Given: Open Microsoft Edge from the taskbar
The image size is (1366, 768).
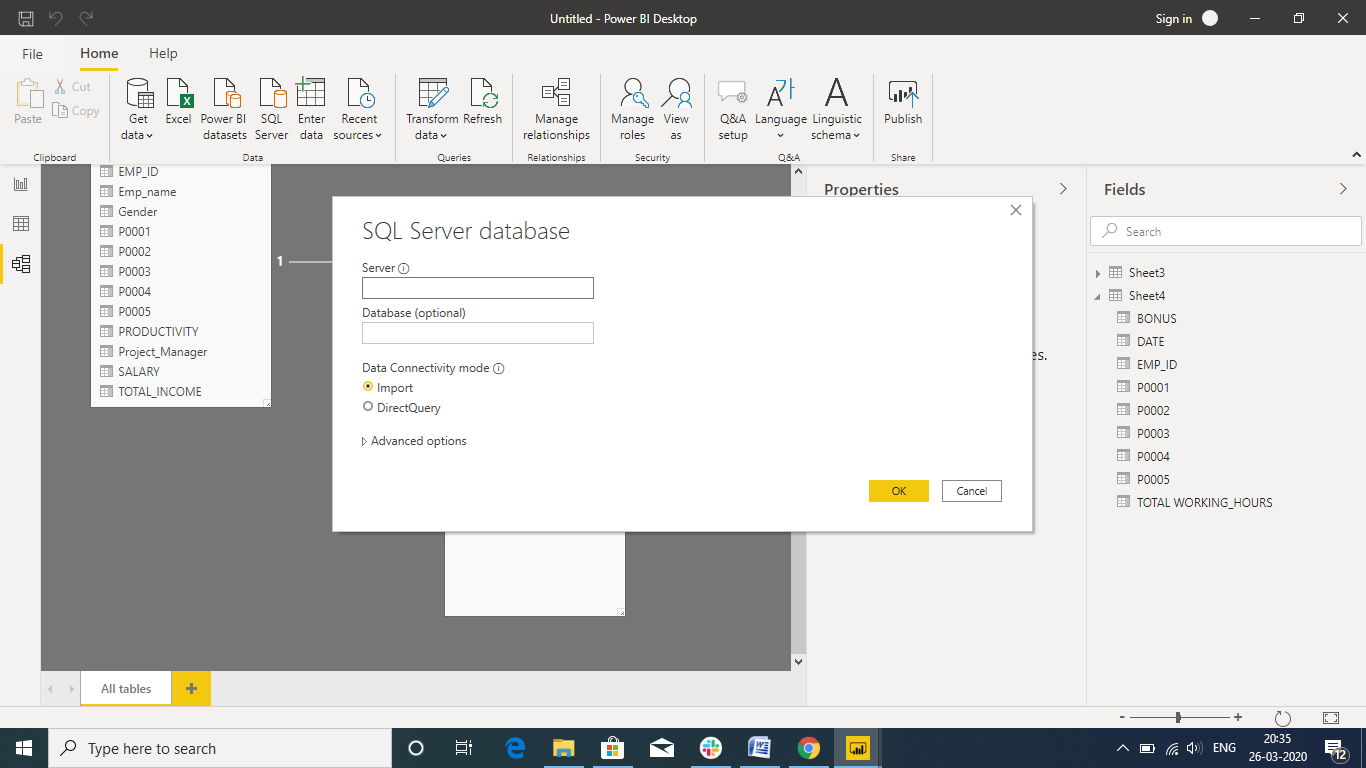Looking at the screenshot, I should click(516, 748).
